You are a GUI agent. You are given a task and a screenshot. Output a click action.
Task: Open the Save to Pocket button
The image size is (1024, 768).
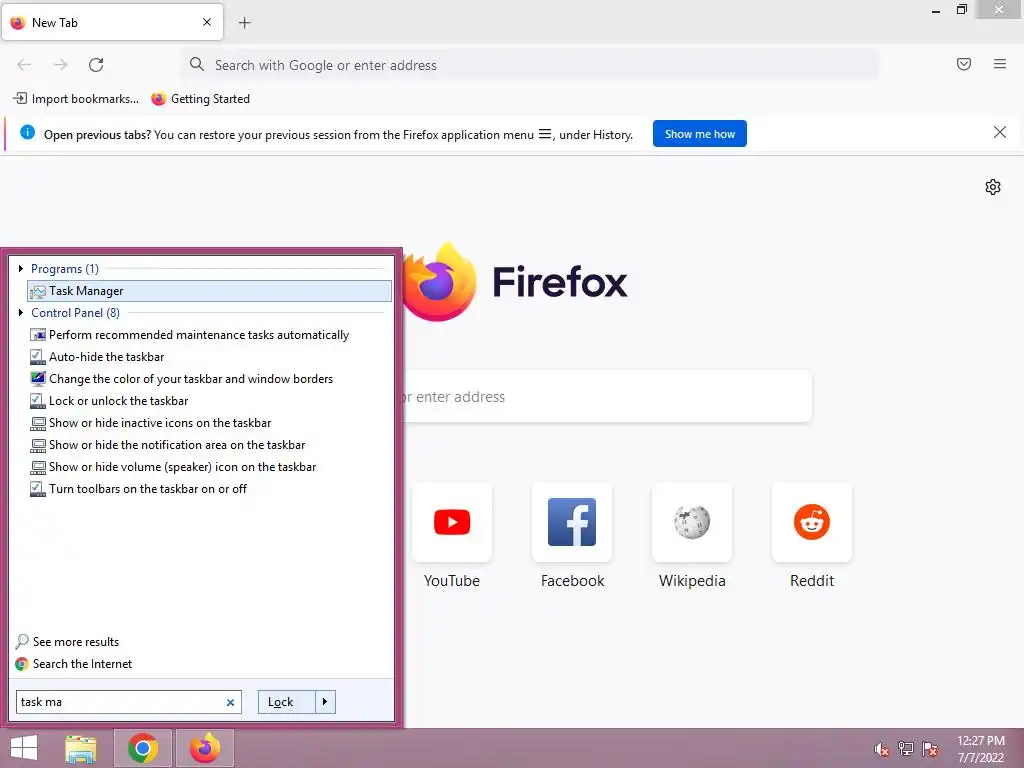point(964,64)
